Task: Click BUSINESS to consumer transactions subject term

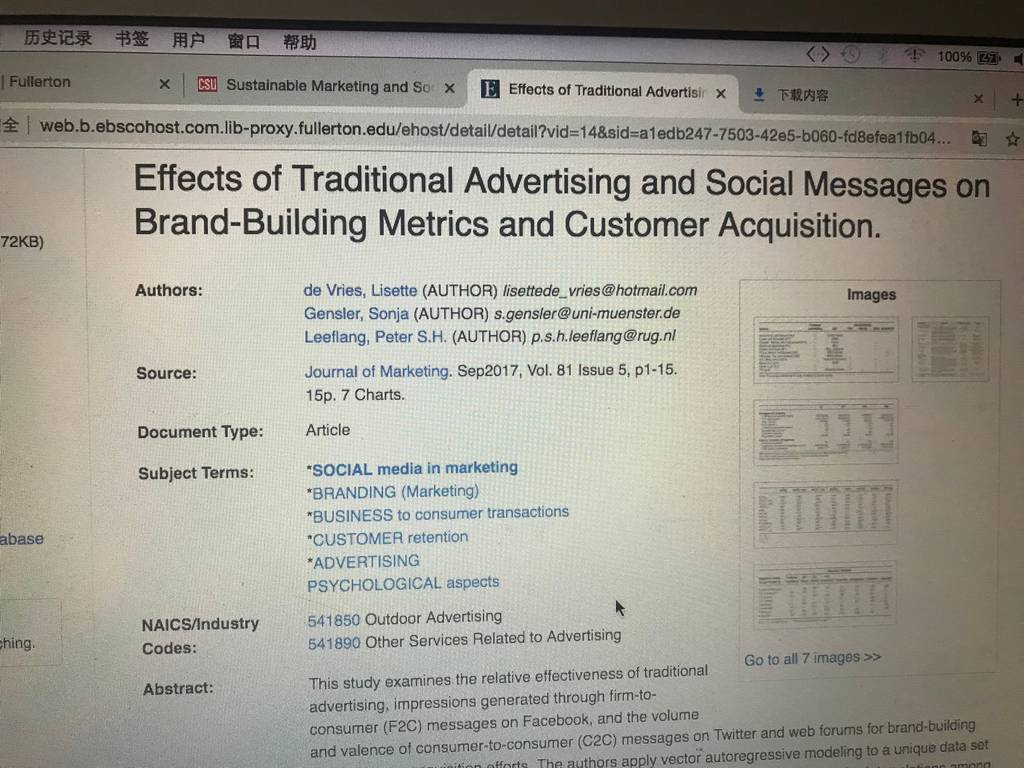Action: click(440, 513)
